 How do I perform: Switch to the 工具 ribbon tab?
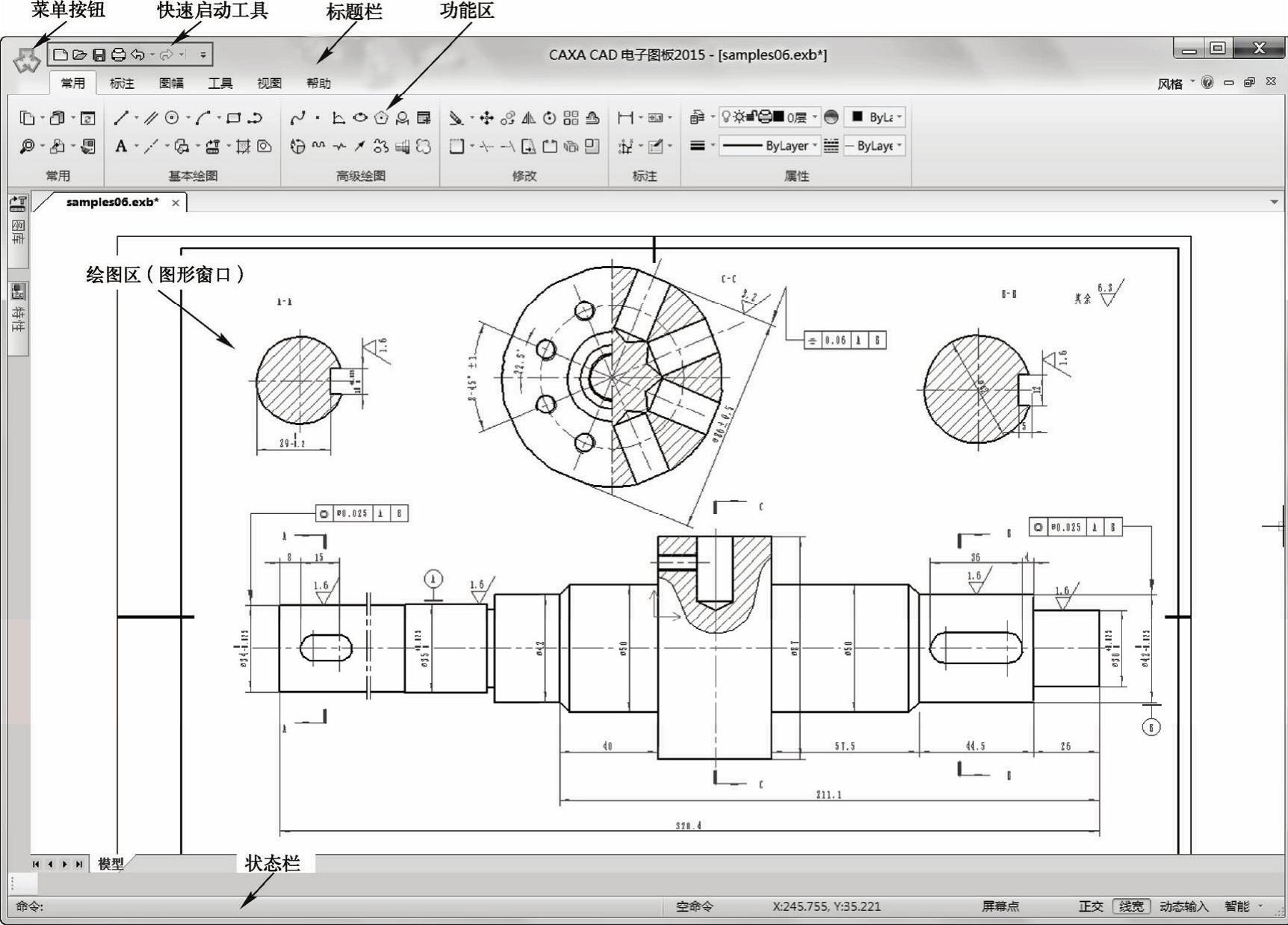click(220, 84)
